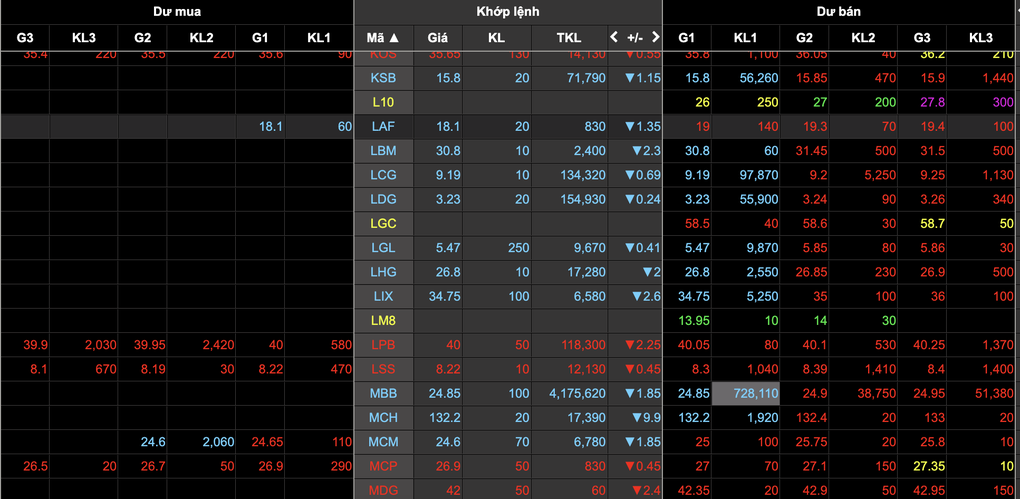This screenshot has width=1020, height=499.
Task: Click the down arrow in MCH's change cell
Action: point(630,416)
